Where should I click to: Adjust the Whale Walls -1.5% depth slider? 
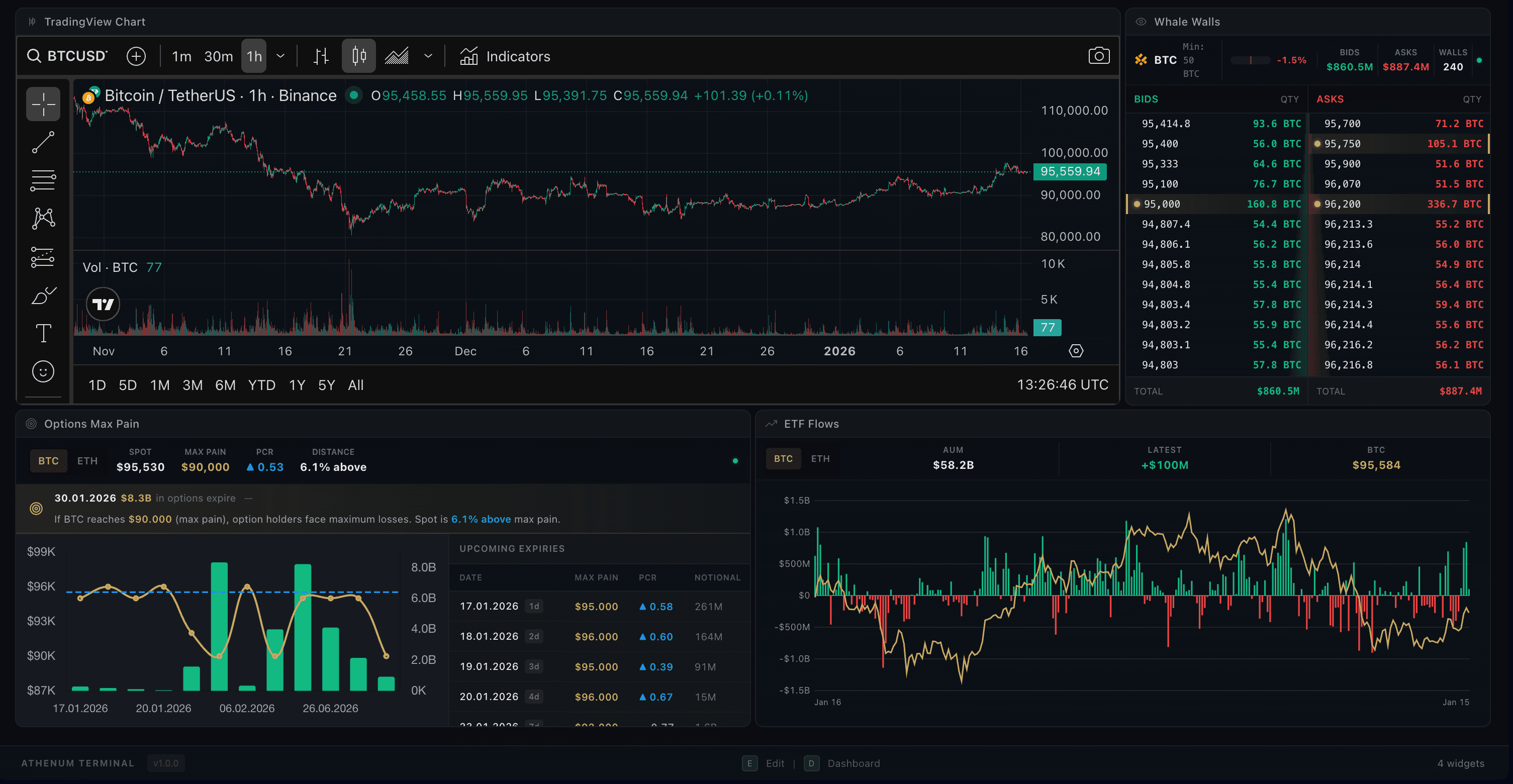pyautogui.click(x=1251, y=60)
